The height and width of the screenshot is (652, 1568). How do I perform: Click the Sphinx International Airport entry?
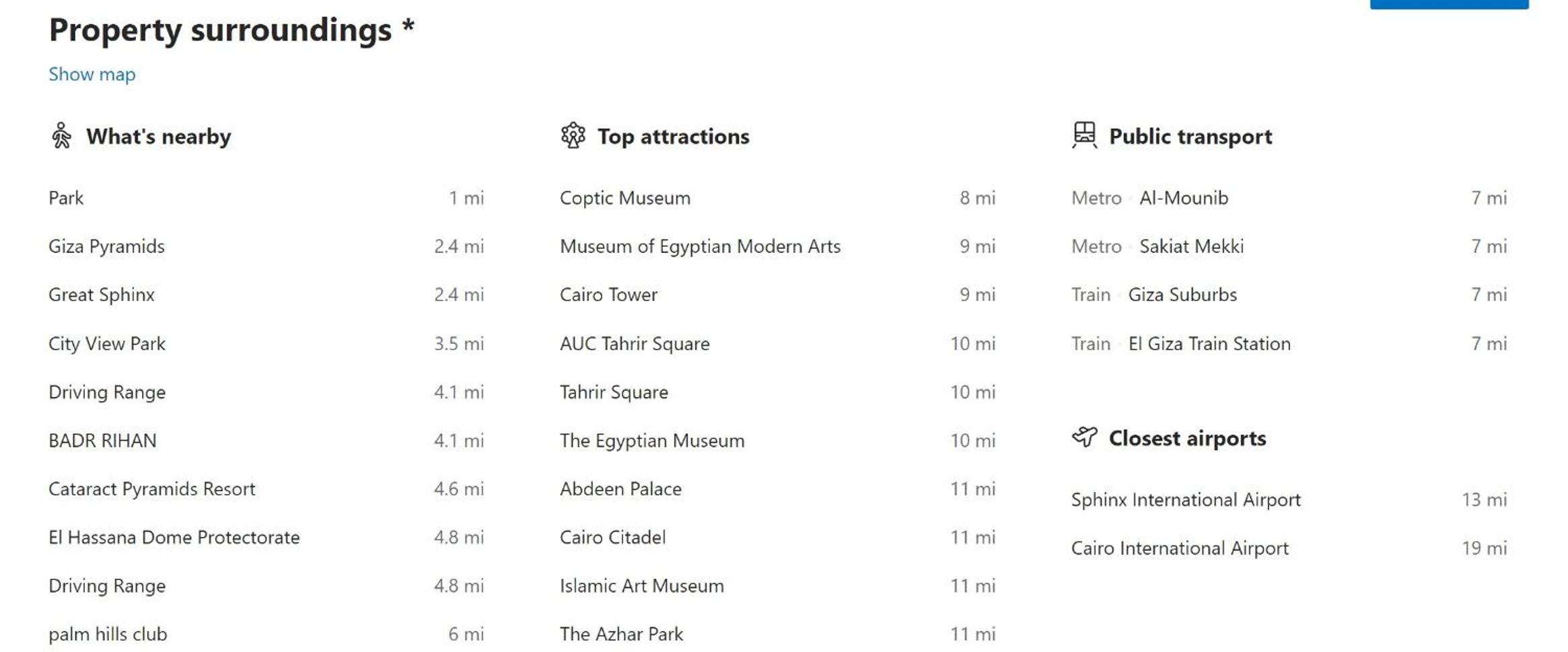tap(1186, 499)
